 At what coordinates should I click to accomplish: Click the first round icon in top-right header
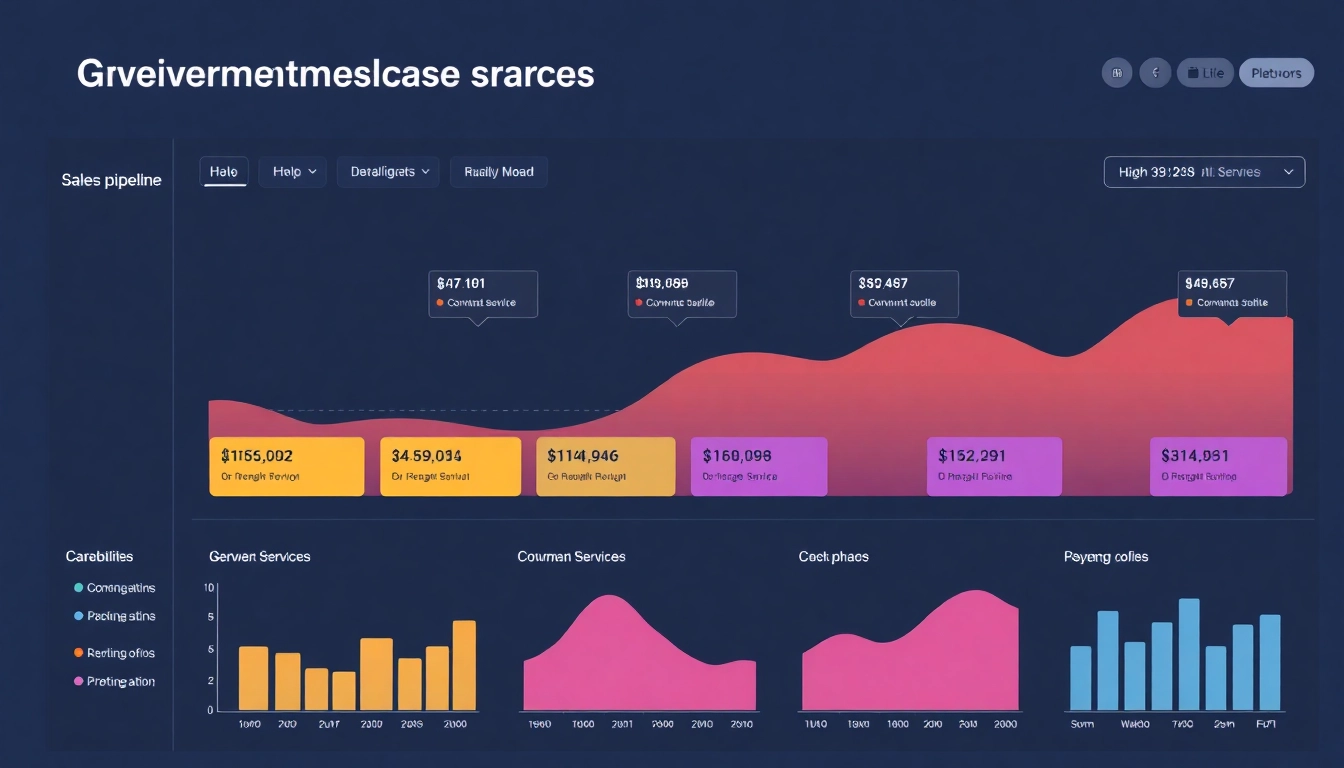pos(1117,73)
